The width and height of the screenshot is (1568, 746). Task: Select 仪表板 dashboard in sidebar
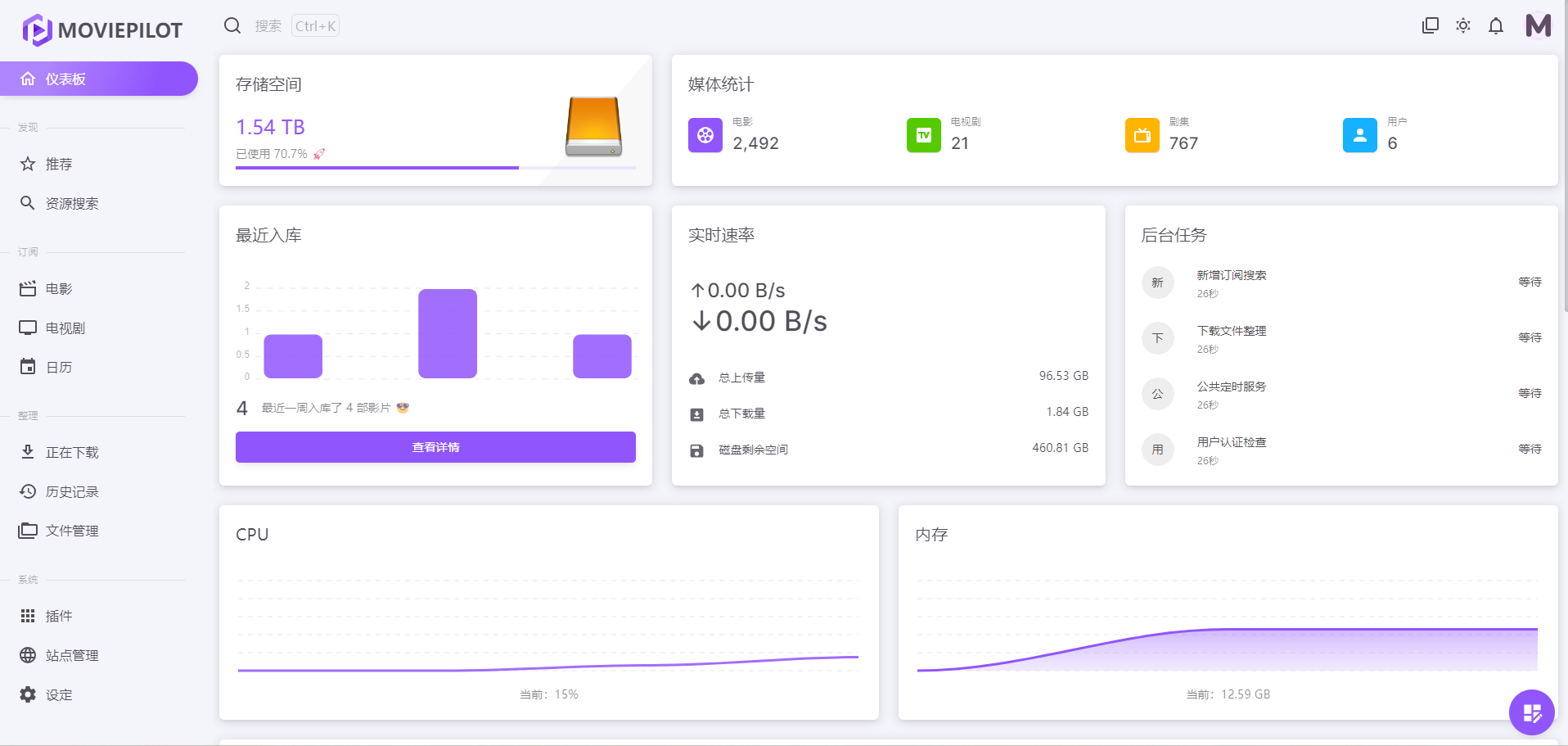click(x=98, y=79)
